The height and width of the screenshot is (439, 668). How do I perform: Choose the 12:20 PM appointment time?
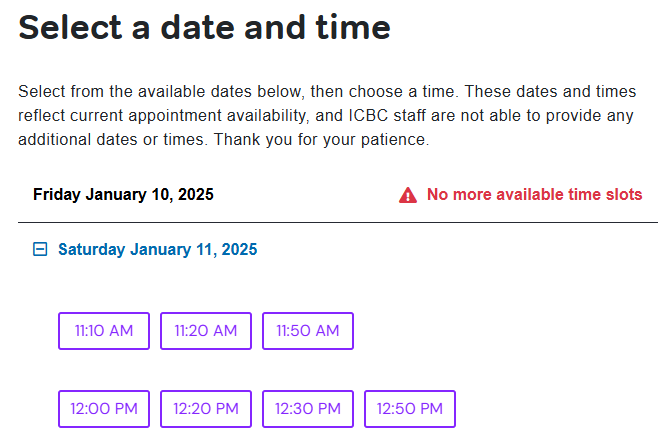coord(206,408)
